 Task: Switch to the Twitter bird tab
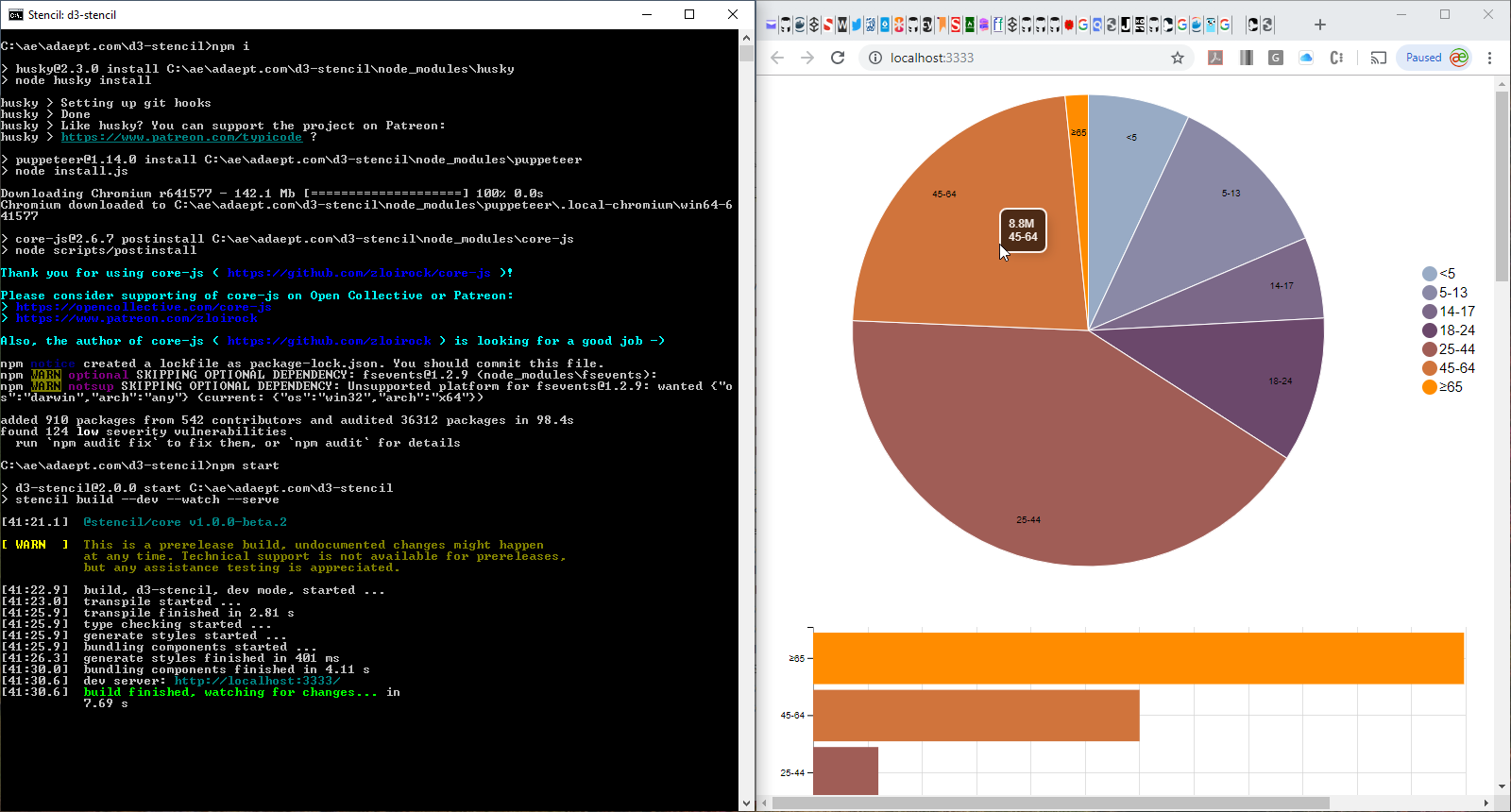point(857,25)
